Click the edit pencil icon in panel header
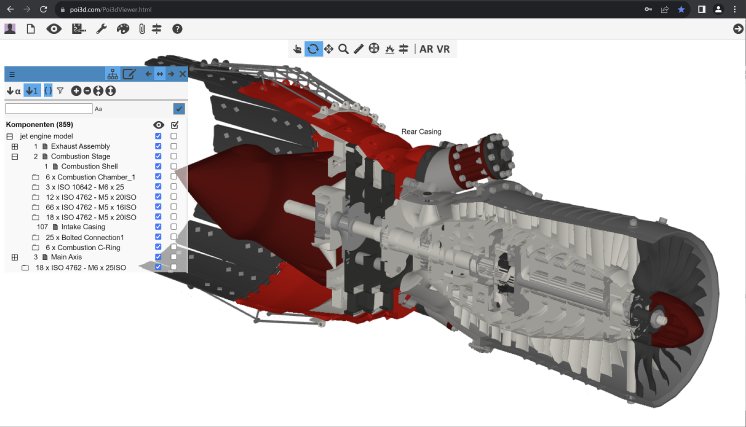The image size is (746, 427). [129, 74]
